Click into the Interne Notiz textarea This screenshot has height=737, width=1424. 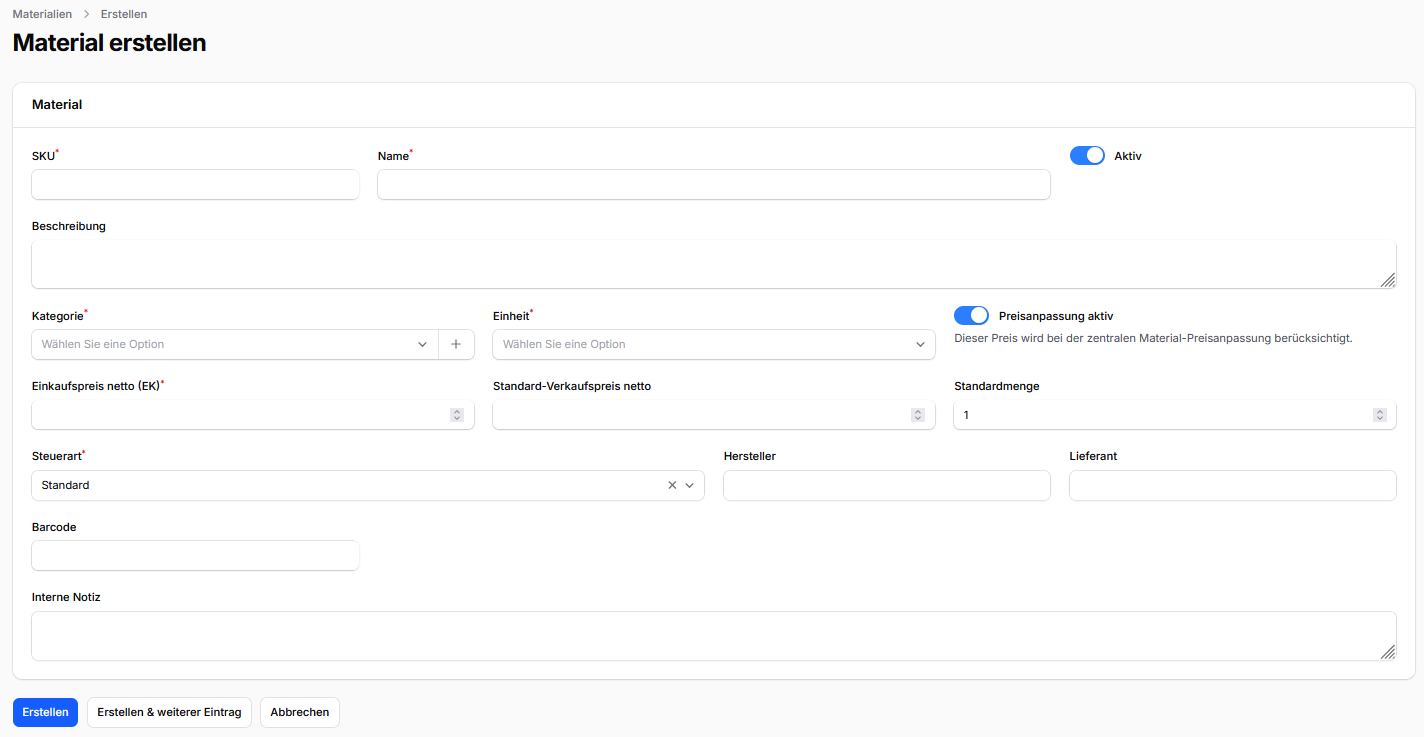coord(714,636)
